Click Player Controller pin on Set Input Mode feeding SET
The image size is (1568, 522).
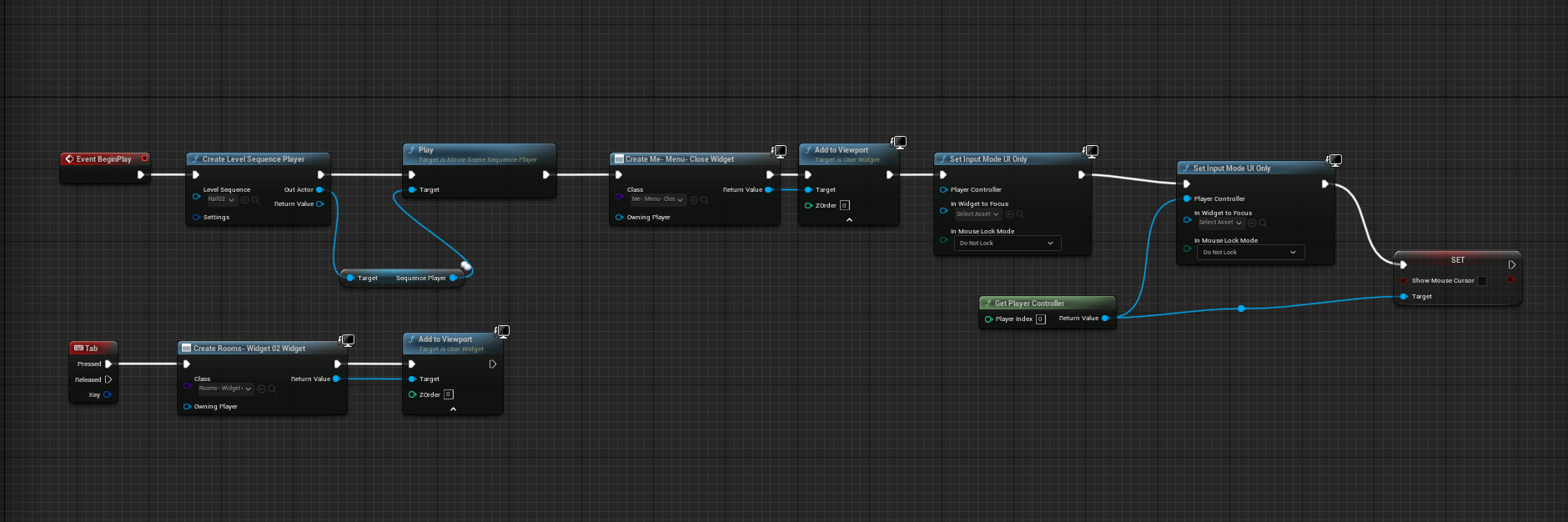1187,198
